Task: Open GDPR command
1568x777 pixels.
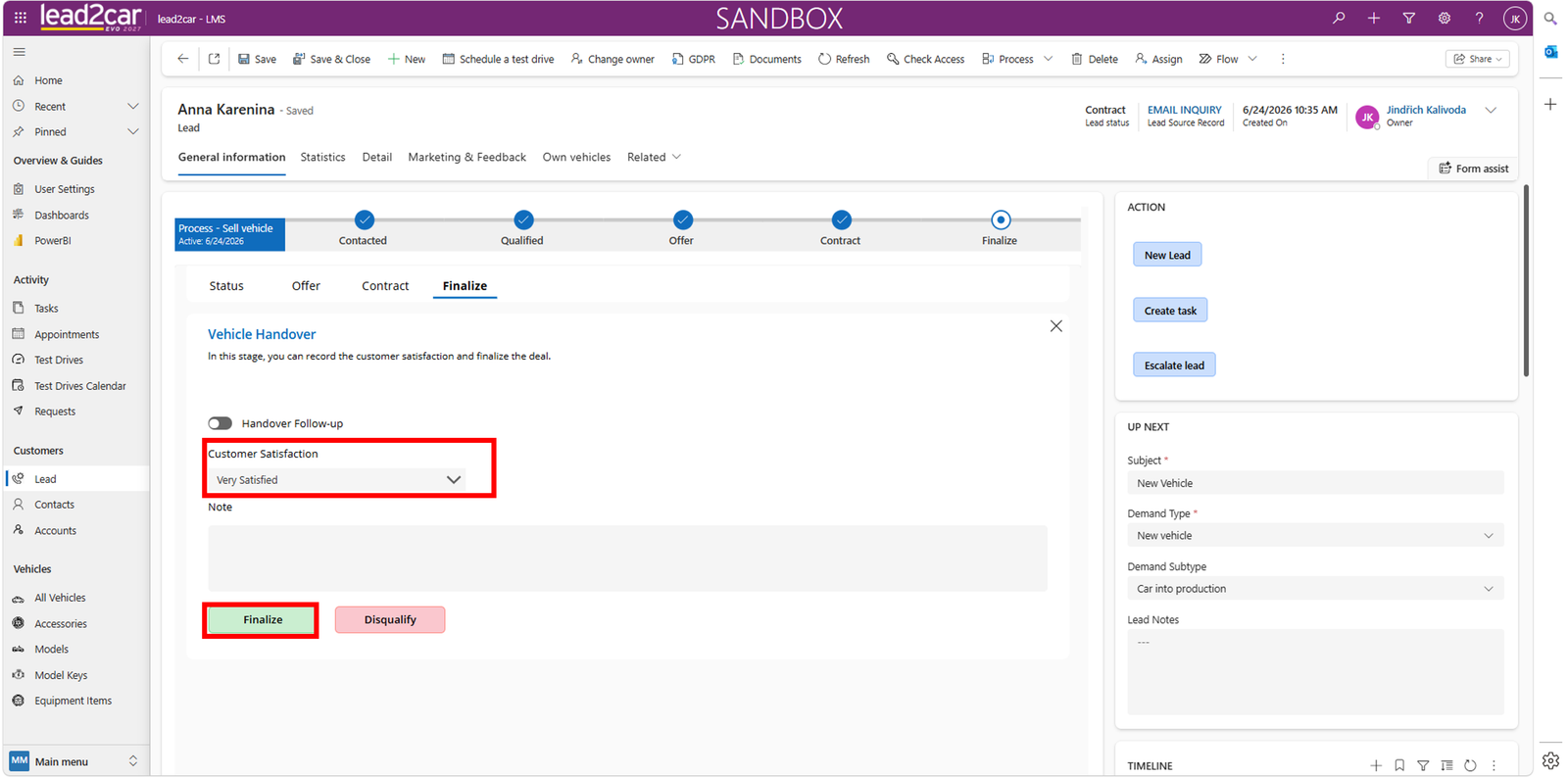Action: [693, 59]
